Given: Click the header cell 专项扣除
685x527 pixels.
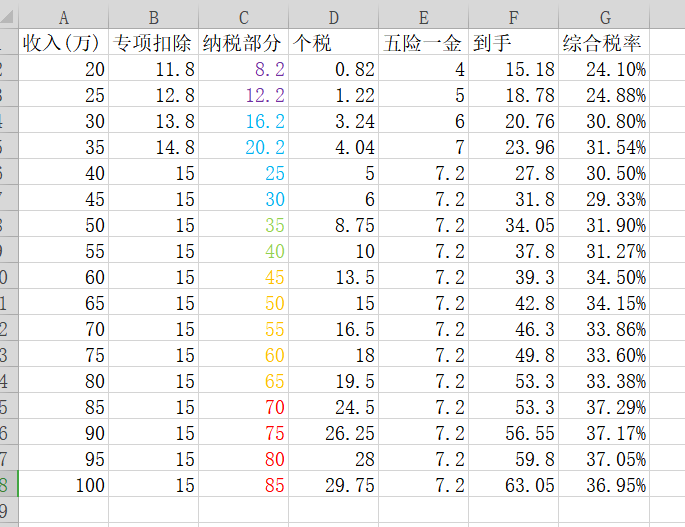Looking at the screenshot, I should (153, 42).
